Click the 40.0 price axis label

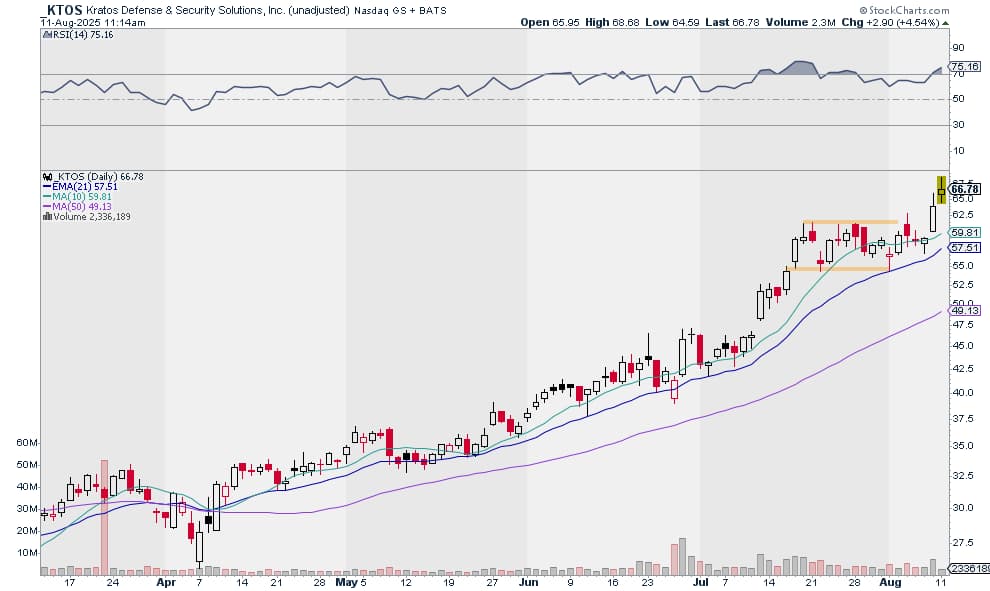(x=962, y=392)
